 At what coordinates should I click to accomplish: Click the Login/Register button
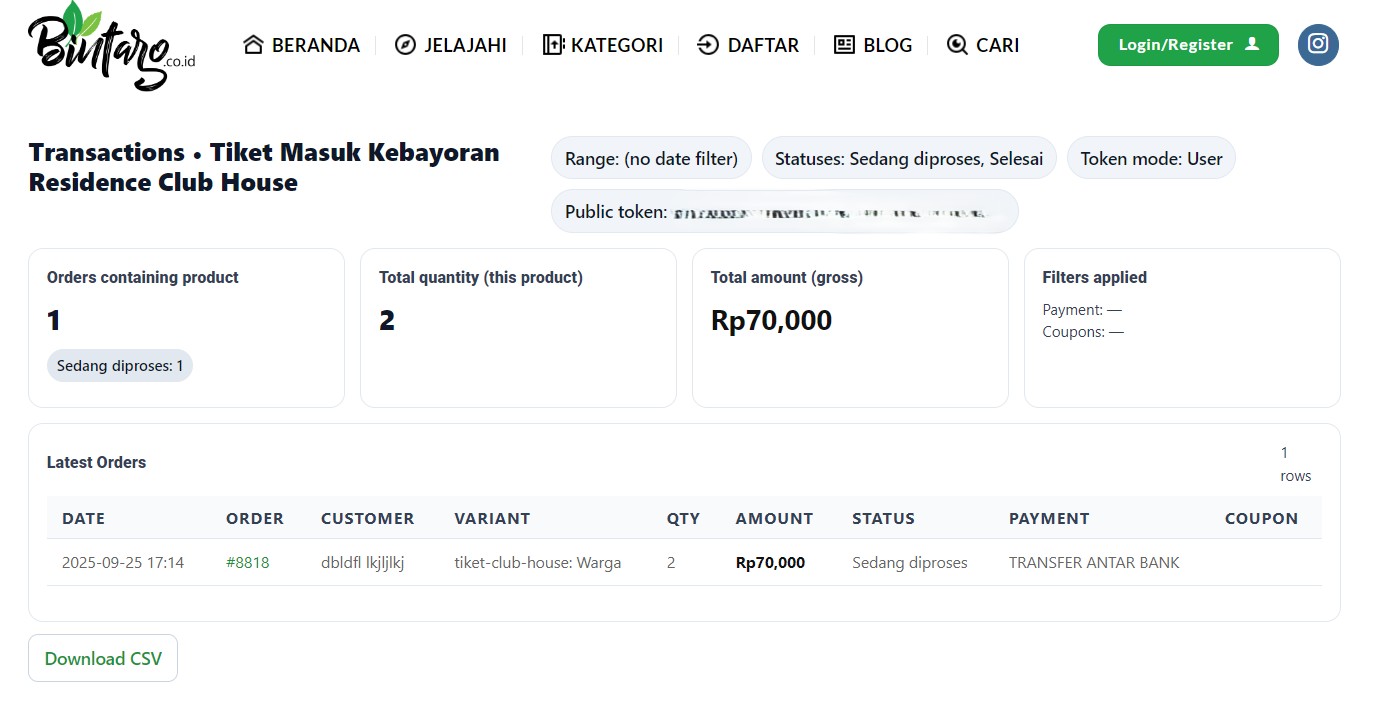click(1188, 45)
